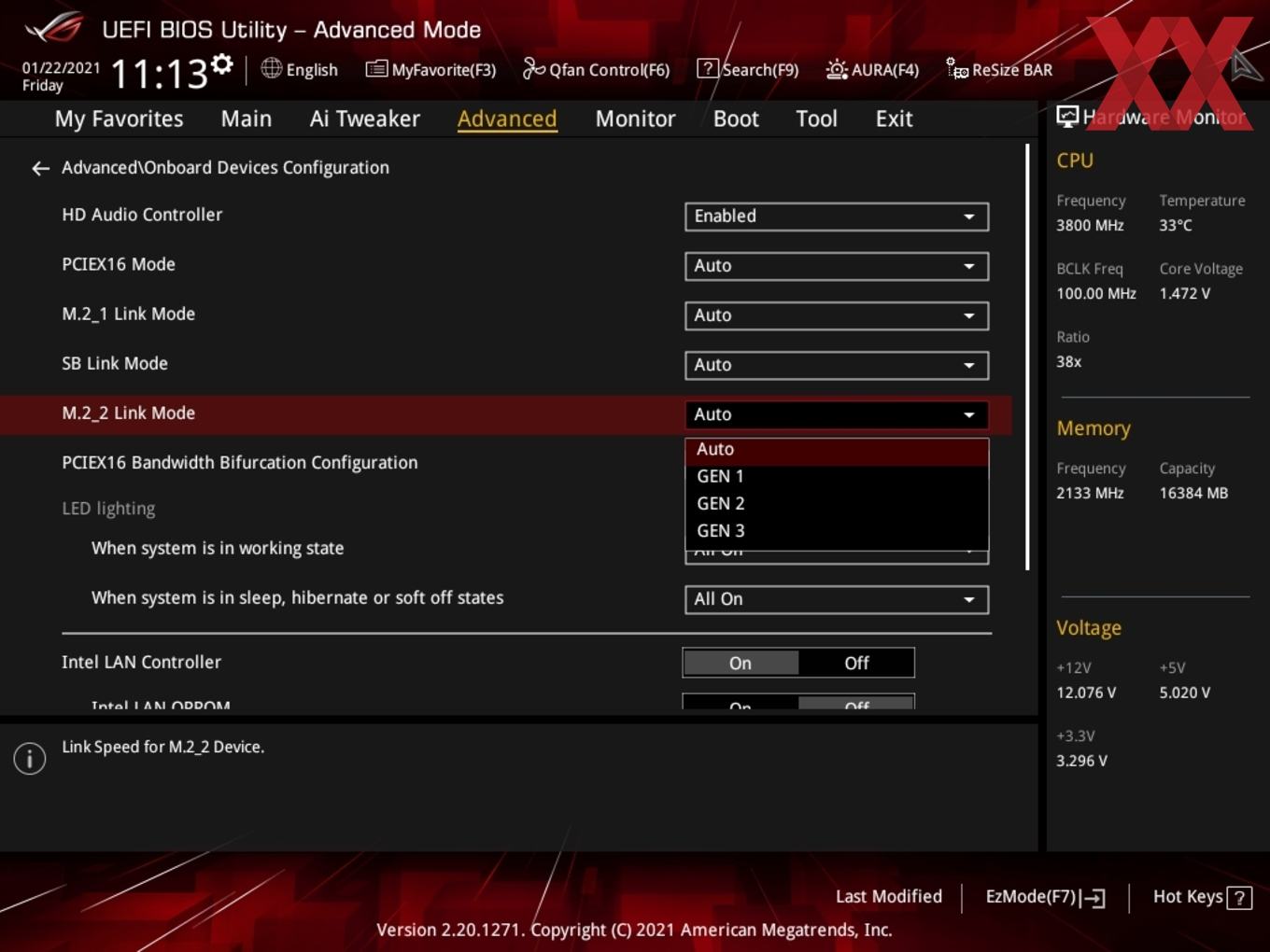Select the SB Link Mode label
This screenshot has width=1270, height=952.
pos(115,363)
